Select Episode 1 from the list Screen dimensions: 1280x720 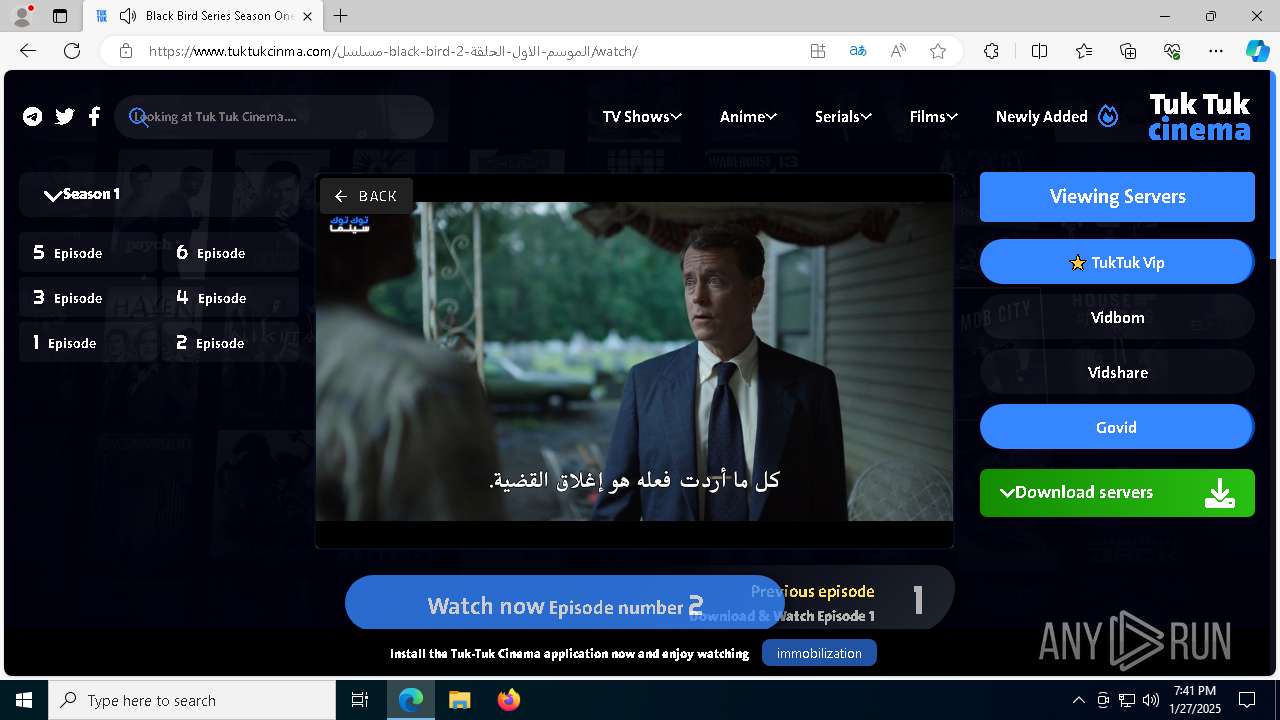tap(88, 343)
